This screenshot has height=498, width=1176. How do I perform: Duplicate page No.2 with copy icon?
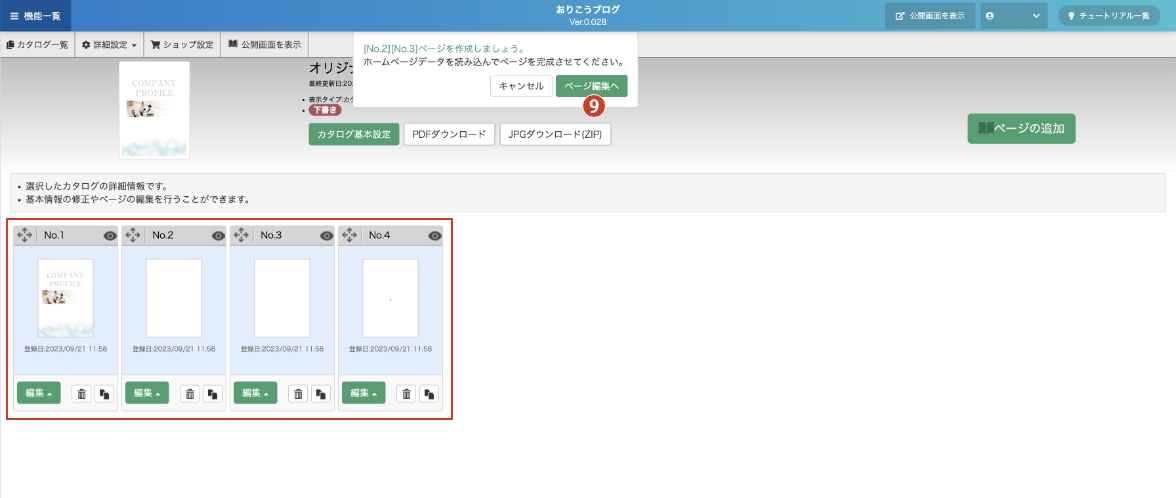click(x=212, y=394)
